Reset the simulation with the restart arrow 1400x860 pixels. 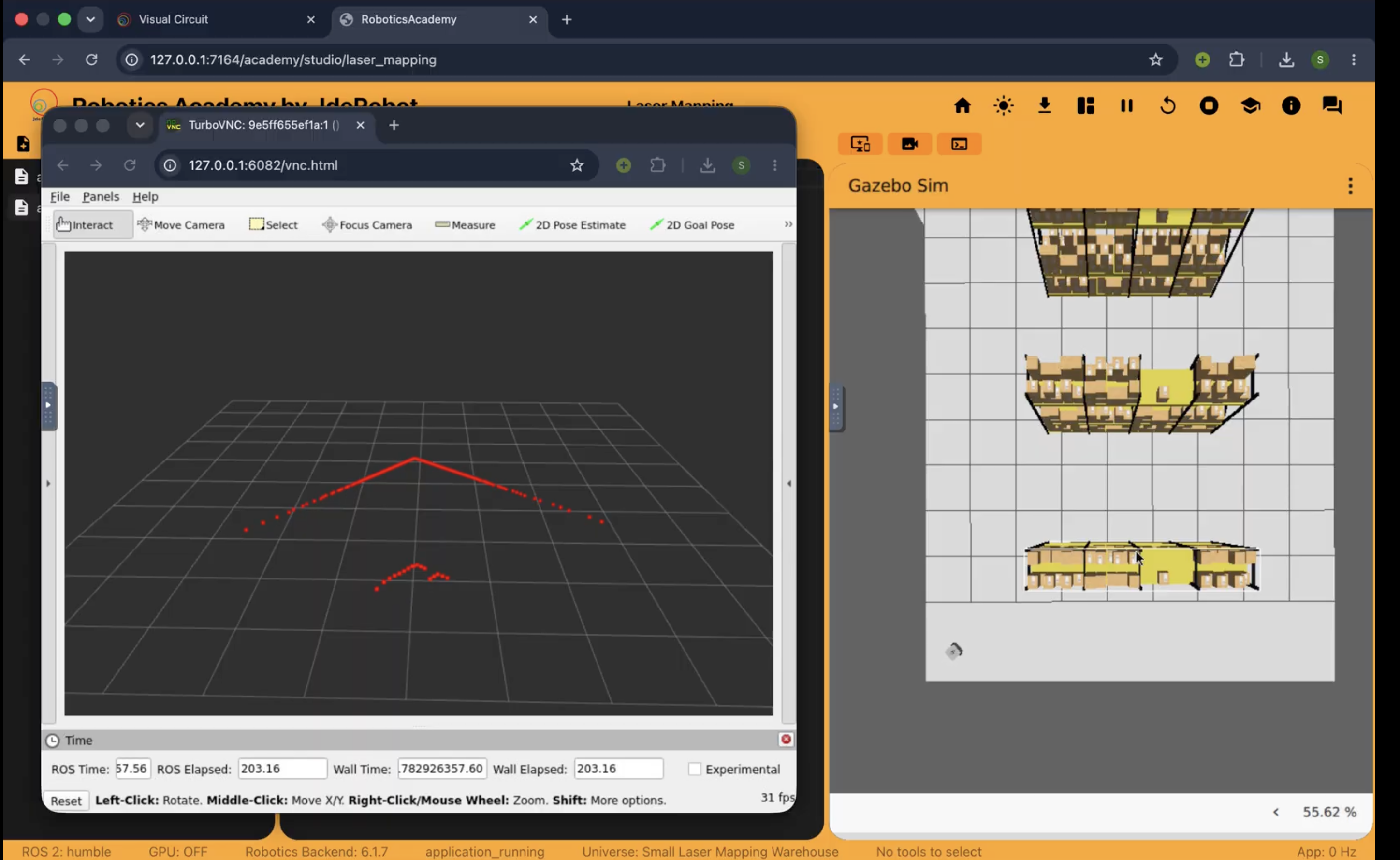[1167, 106]
